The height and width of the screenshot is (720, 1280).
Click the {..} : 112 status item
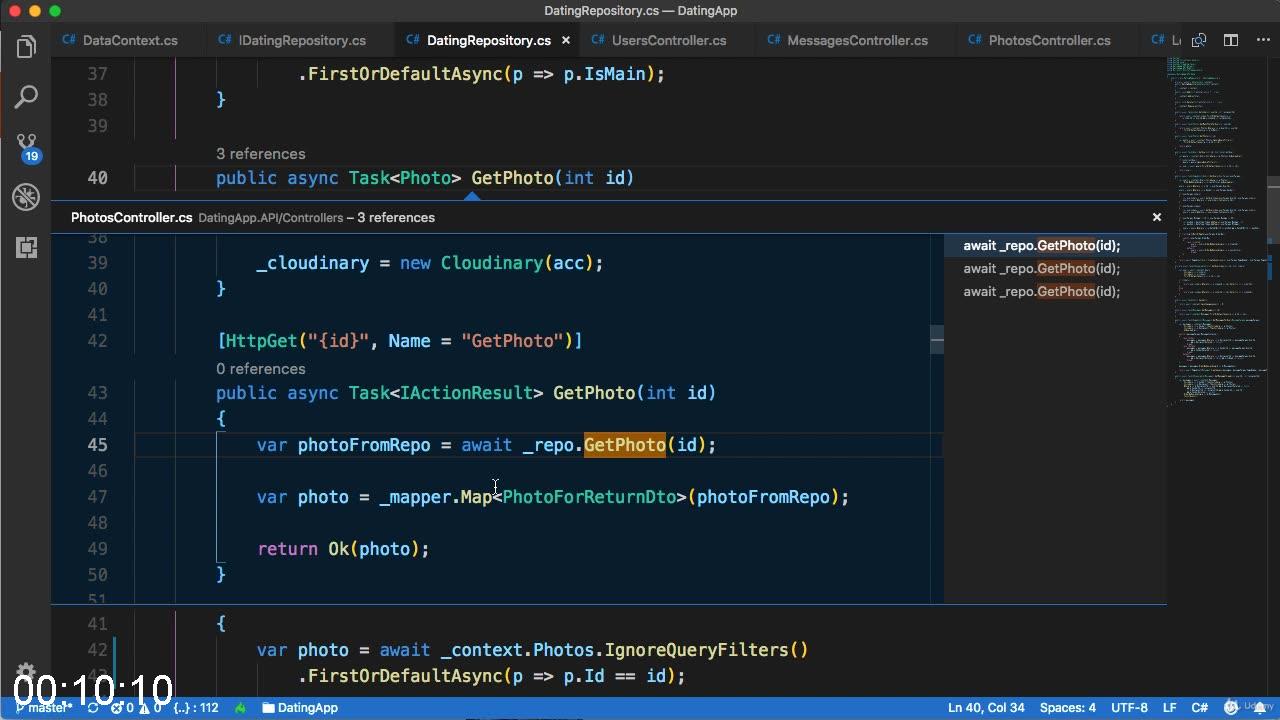196,708
